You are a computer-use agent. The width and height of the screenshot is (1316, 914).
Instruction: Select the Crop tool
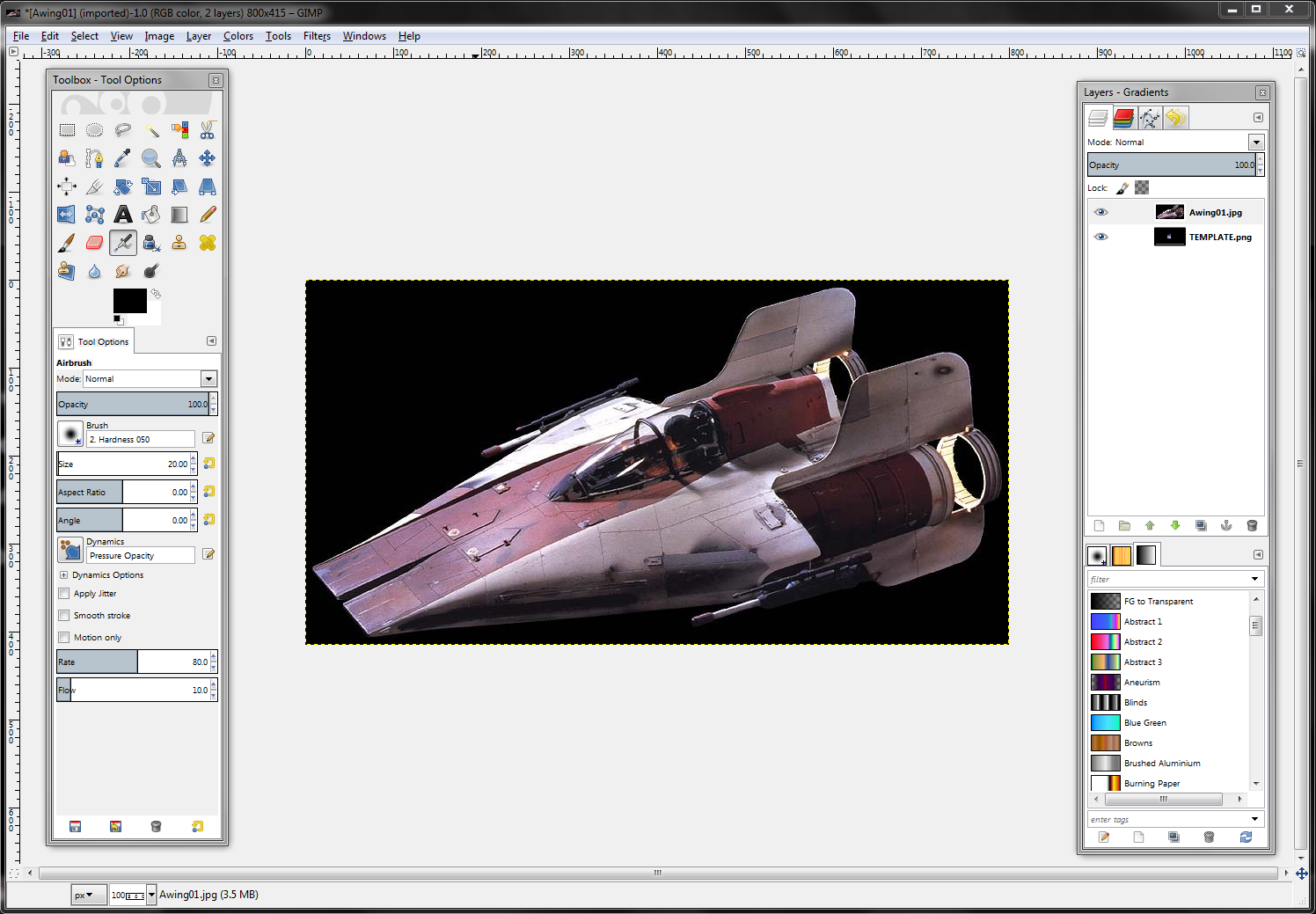pyautogui.click(x=95, y=186)
